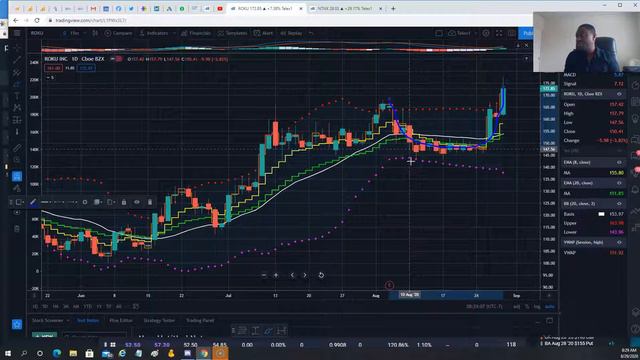Take a chart snapshot with camera icon
Image resolution: width=640 pixels, height=360 pixels.
(x=511, y=33)
